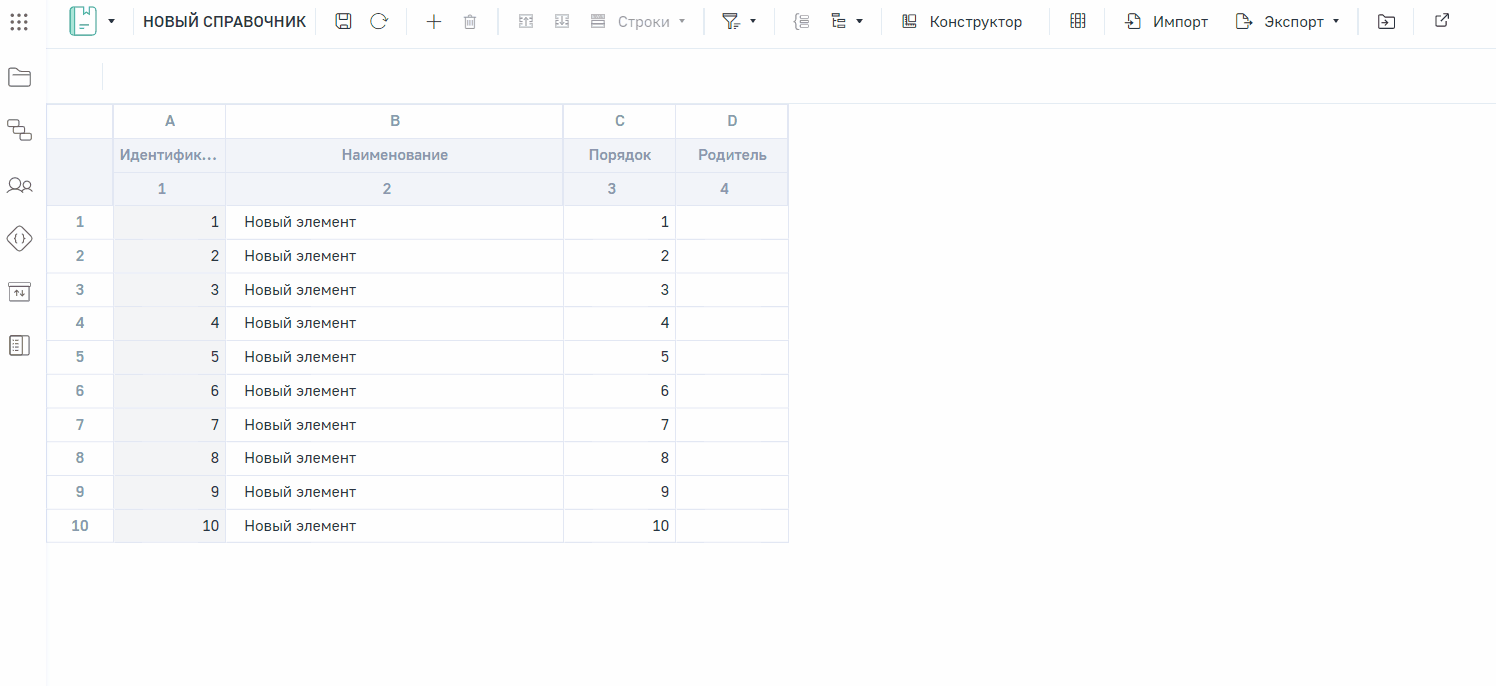Click the collapse tree levels icon

[801, 21]
